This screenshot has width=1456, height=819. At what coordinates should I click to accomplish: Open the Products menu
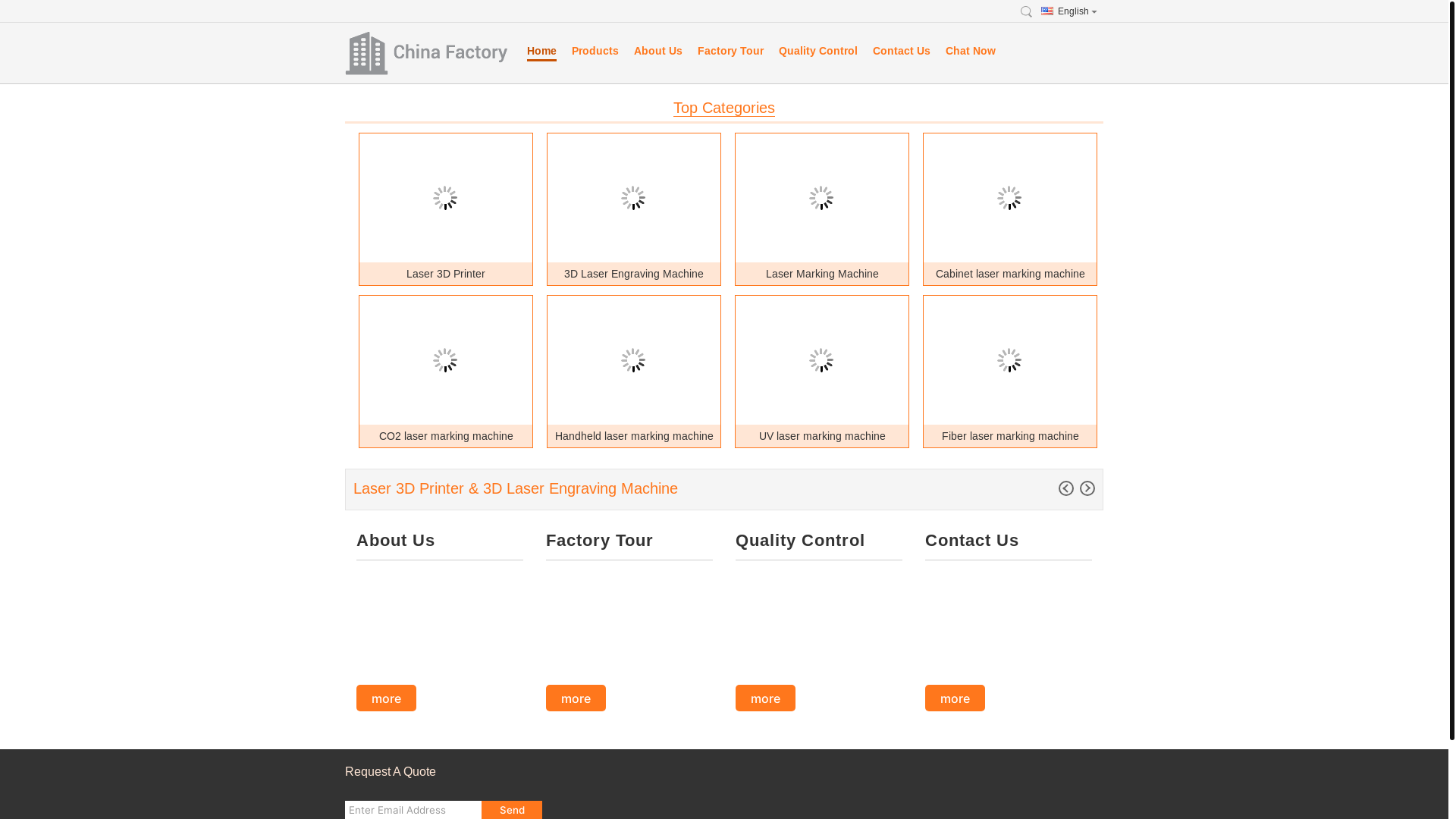(595, 51)
